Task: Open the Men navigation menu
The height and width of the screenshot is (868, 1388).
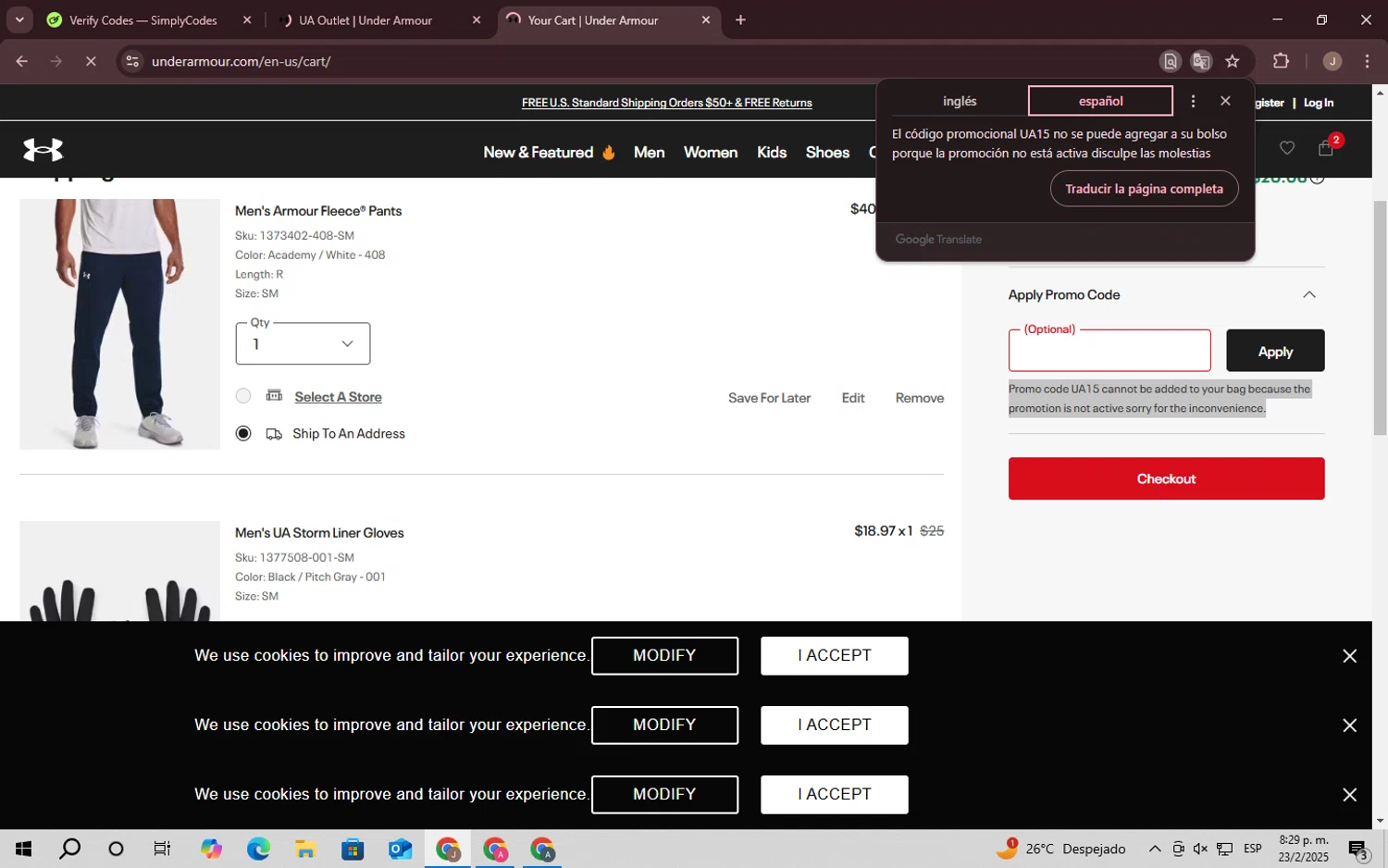Action: click(x=649, y=152)
